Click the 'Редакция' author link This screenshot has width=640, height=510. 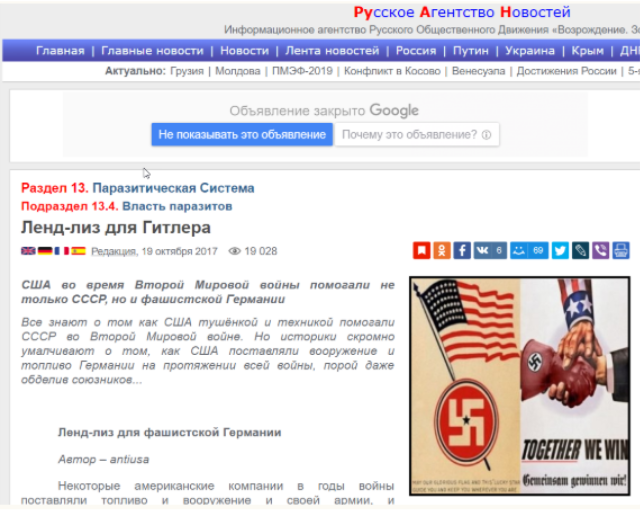(113, 251)
